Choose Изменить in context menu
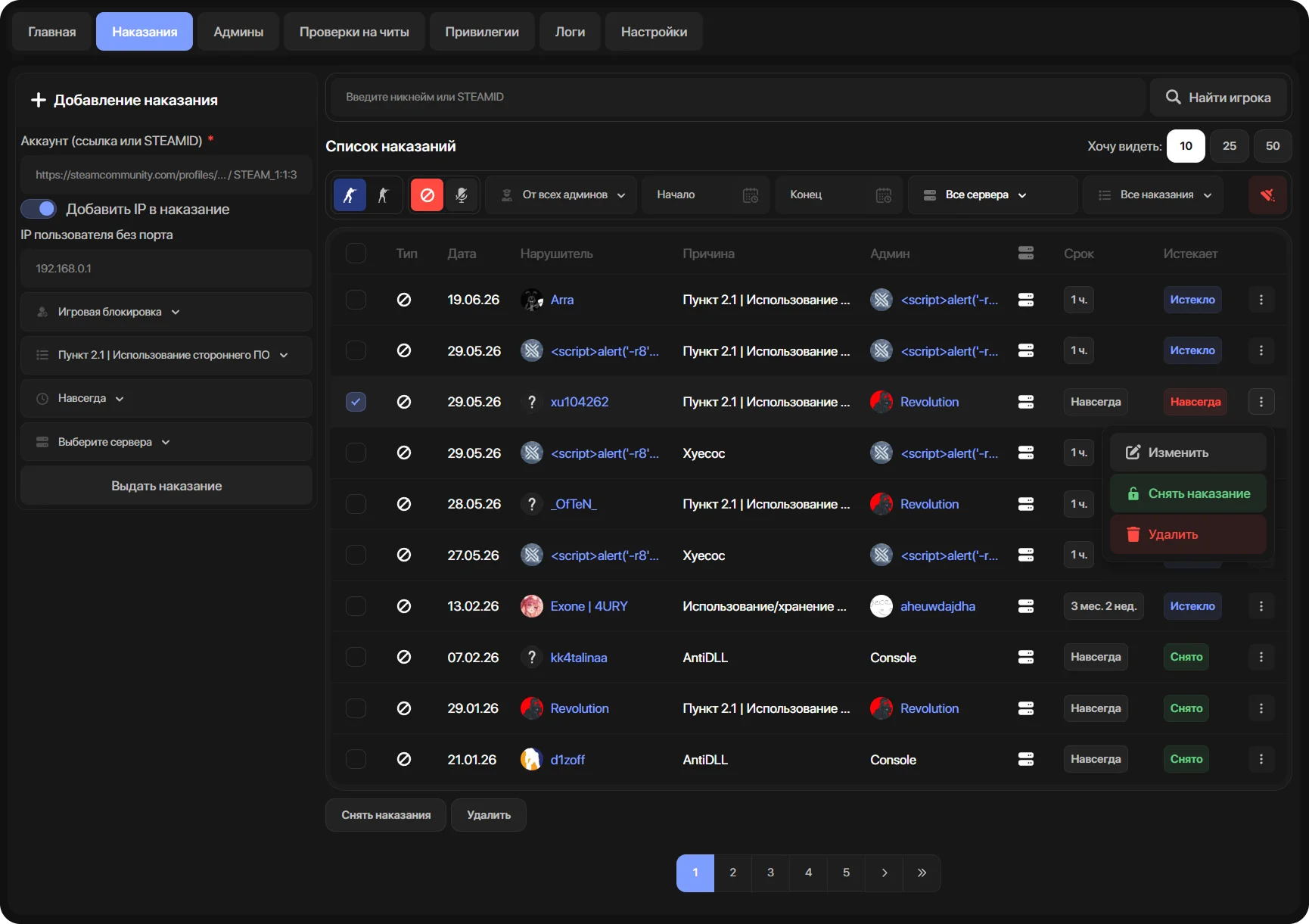 pyautogui.click(x=1188, y=453)
